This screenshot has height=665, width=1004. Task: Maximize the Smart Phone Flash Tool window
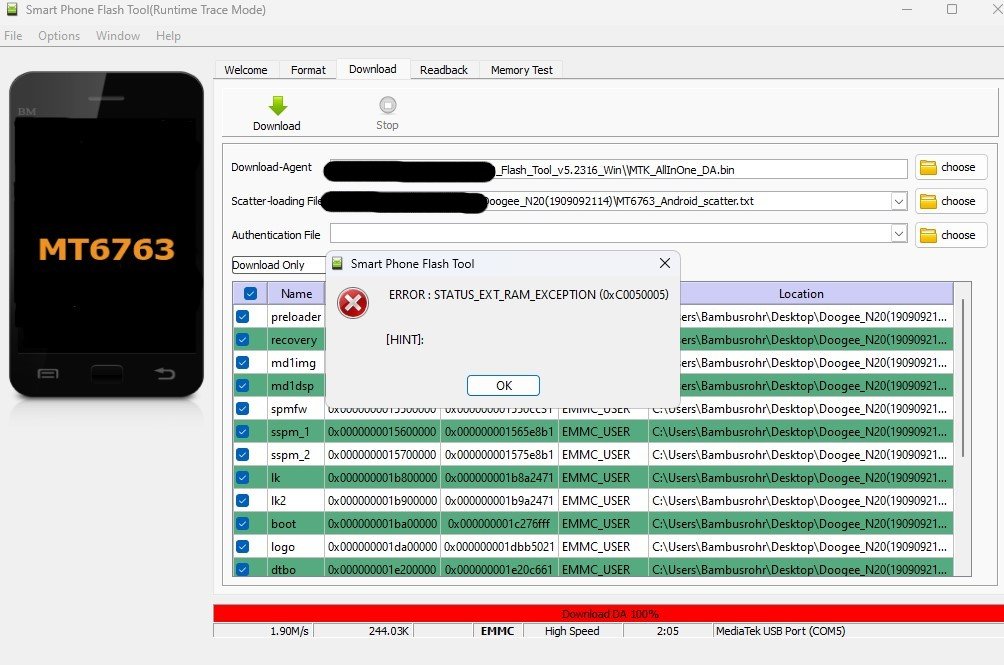(952, 9)
